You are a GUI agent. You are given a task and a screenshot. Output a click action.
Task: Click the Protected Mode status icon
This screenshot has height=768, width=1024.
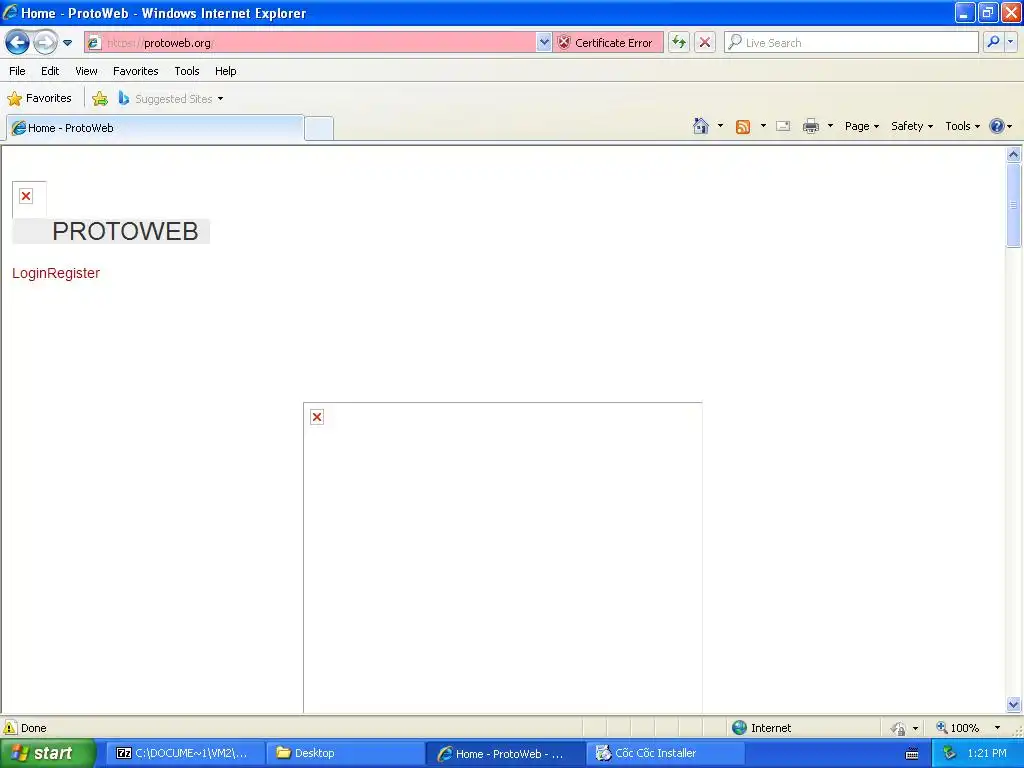(898, 728)
